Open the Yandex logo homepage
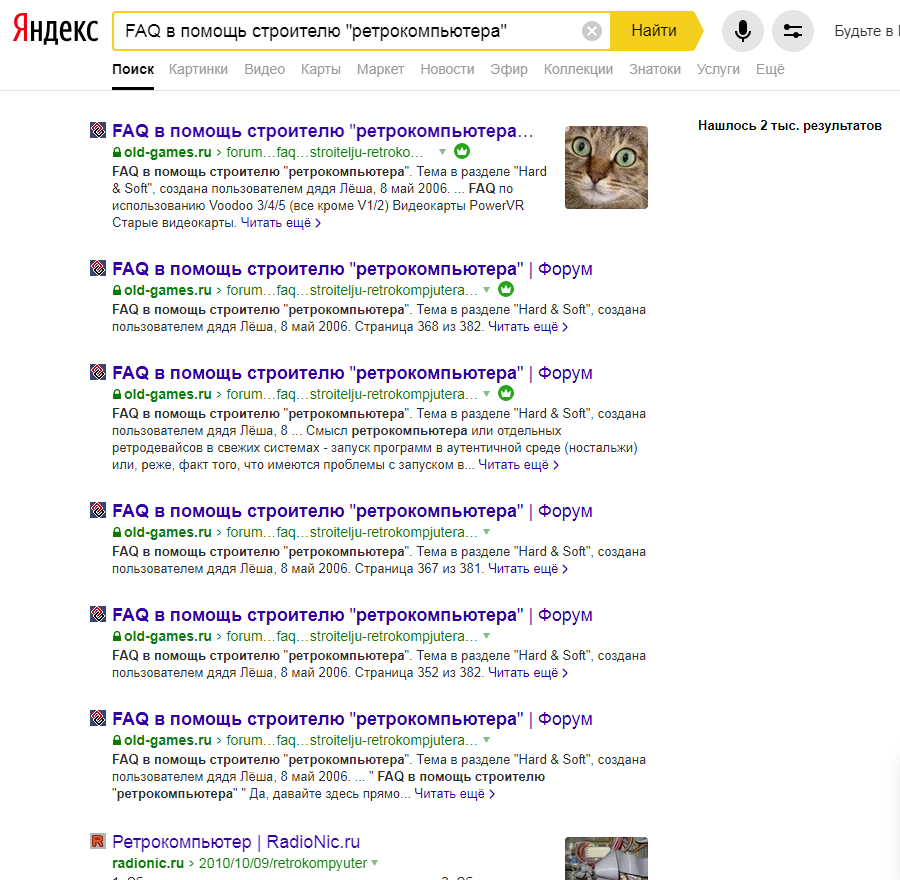The width and height of the screenshot is (900, 880). click(x=56, y=30)
